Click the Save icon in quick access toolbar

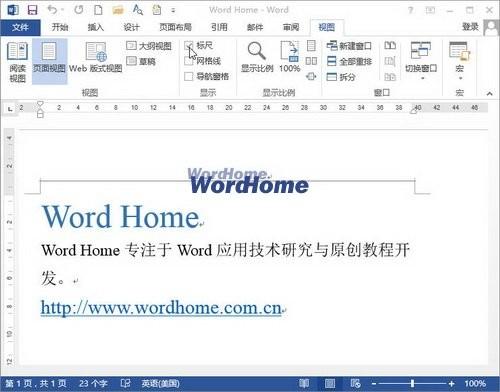coord(32,10)
